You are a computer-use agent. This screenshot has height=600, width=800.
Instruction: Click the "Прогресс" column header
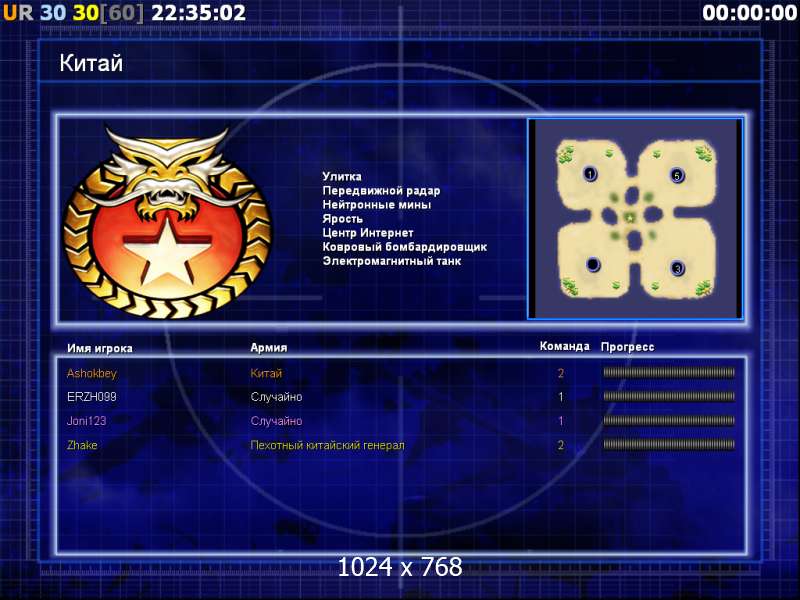pyautogui.click(x=628, y=347)
